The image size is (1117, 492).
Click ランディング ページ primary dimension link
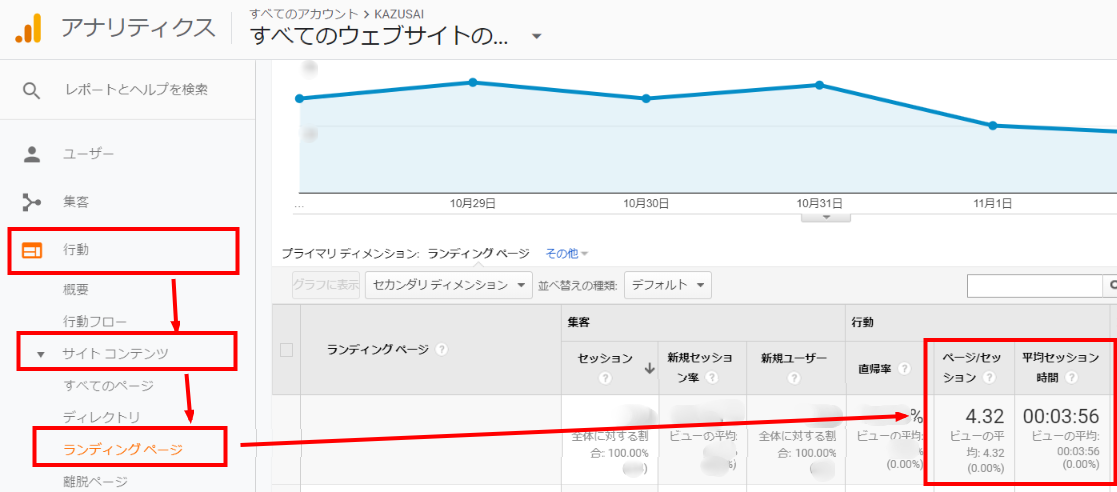[x=479, y=253]
